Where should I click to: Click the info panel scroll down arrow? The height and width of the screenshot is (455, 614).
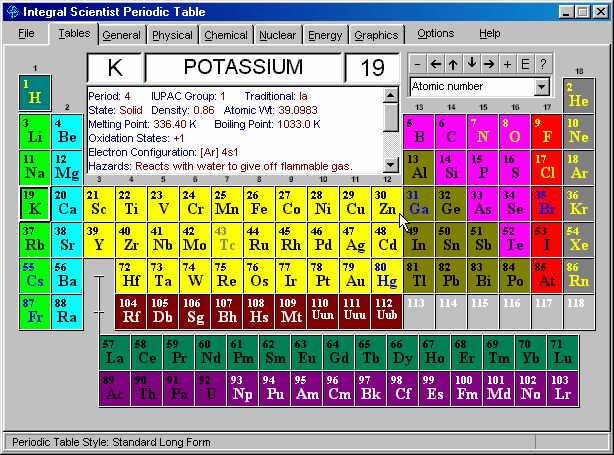390,165
